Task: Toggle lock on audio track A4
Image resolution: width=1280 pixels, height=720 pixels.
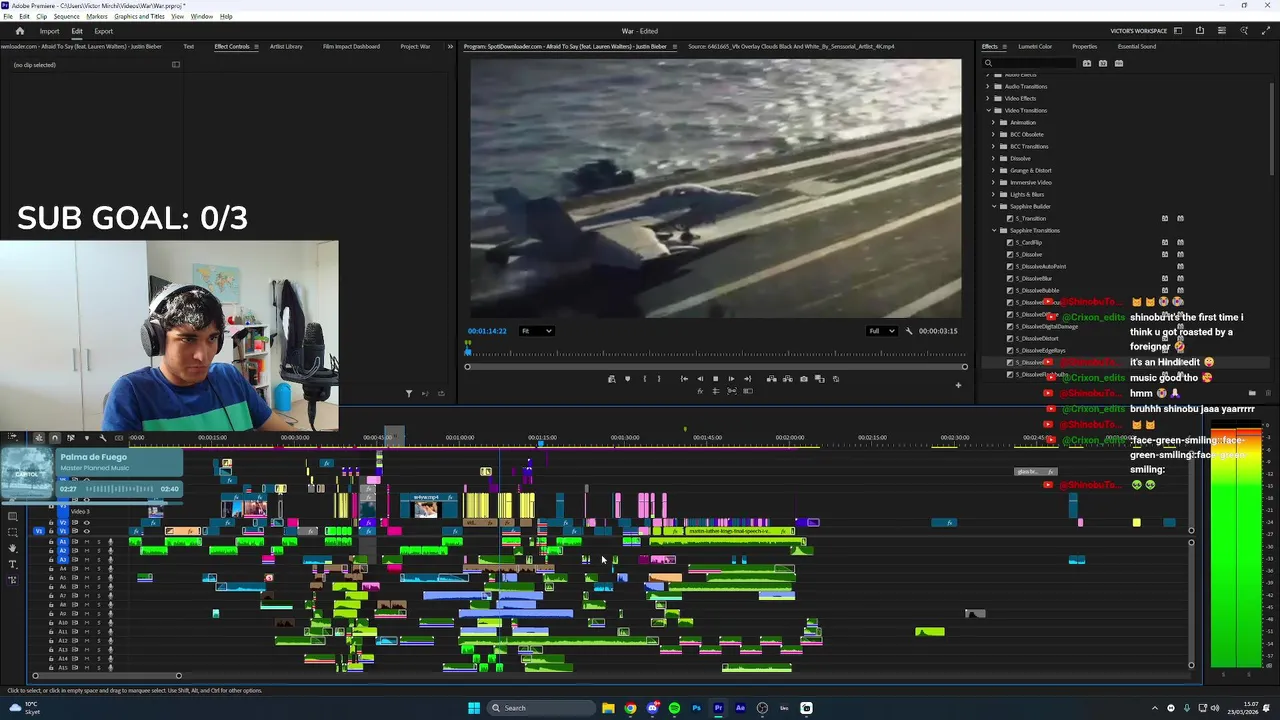Action: click(51, 569)
